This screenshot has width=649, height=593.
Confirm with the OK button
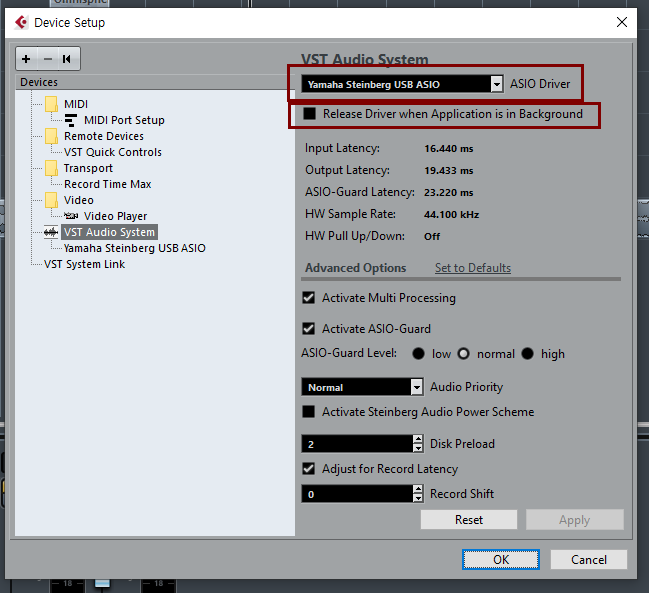[x=501, y=559]
